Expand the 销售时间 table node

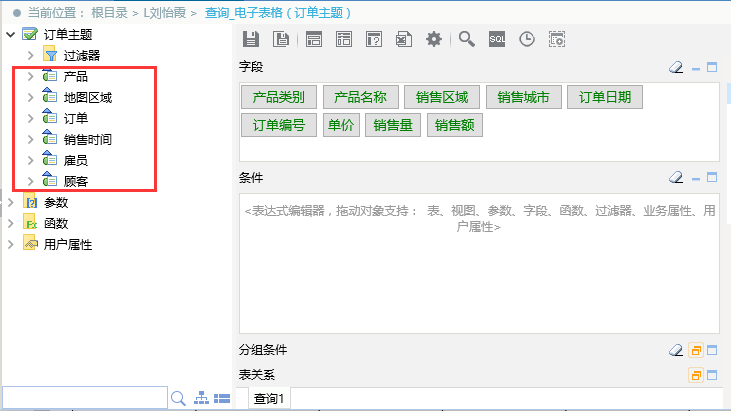[31, 139]
